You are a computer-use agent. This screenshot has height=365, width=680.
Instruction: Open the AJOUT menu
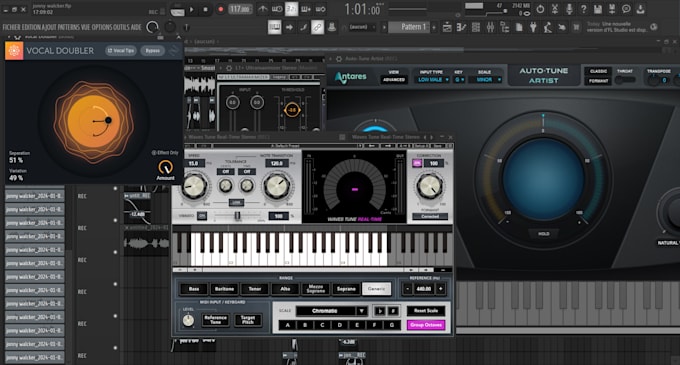(49, 27)
